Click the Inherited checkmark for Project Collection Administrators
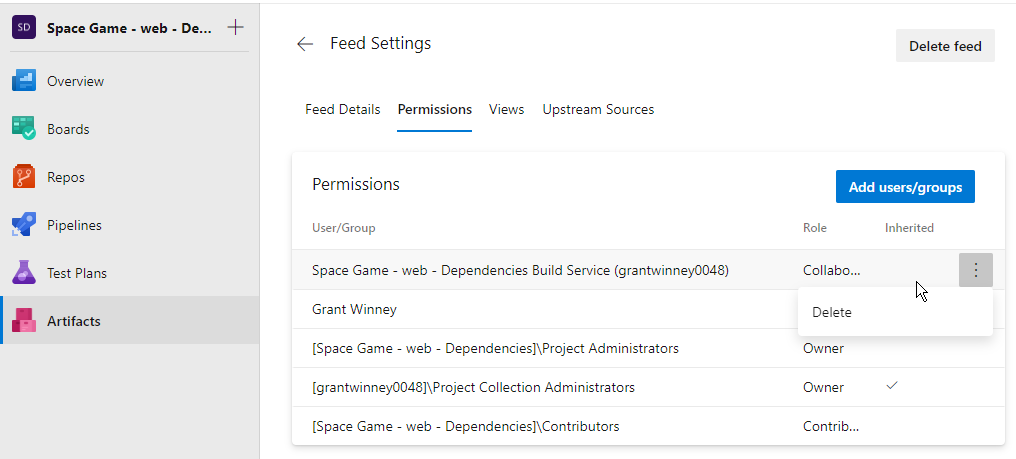 click(892, 386)
